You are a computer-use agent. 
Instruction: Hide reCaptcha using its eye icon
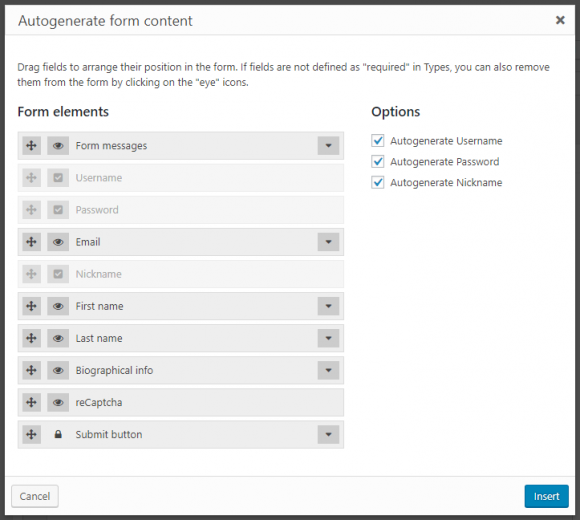pyautogui.click(x=58, y=402)
